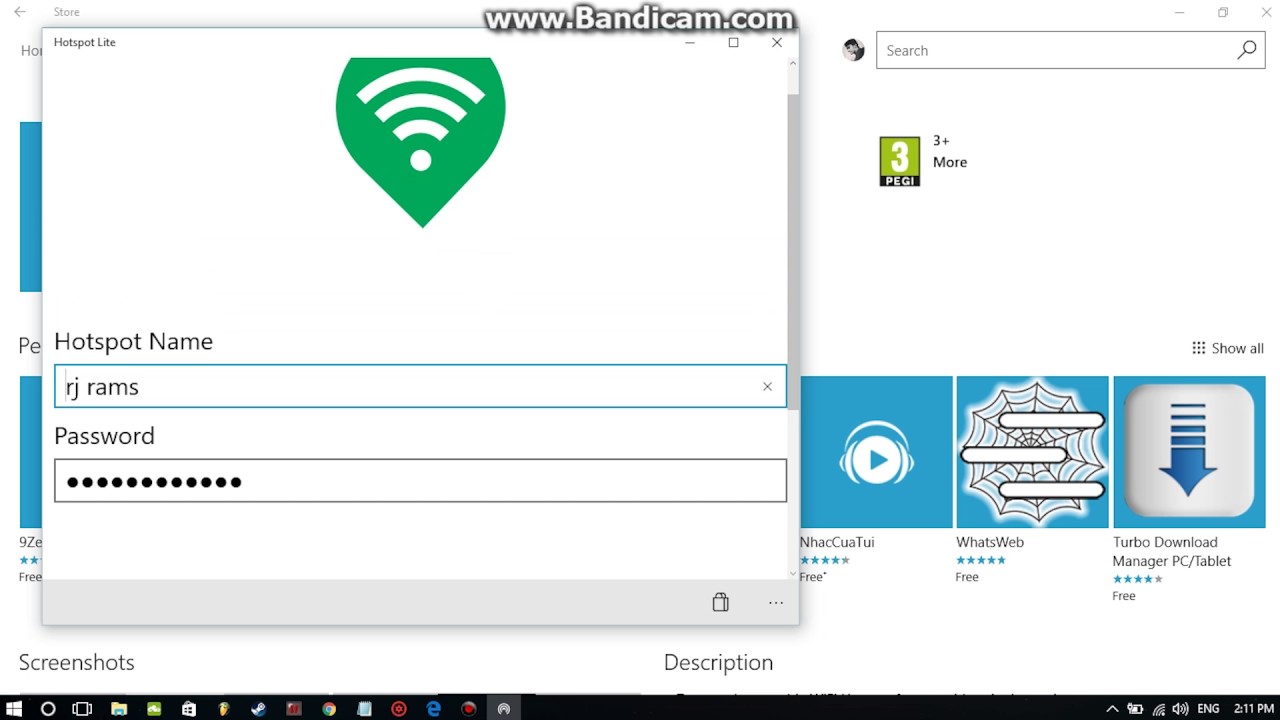Click the red gear icon on taskbar
Screen dimensions: 1280x720
[399, 709]
